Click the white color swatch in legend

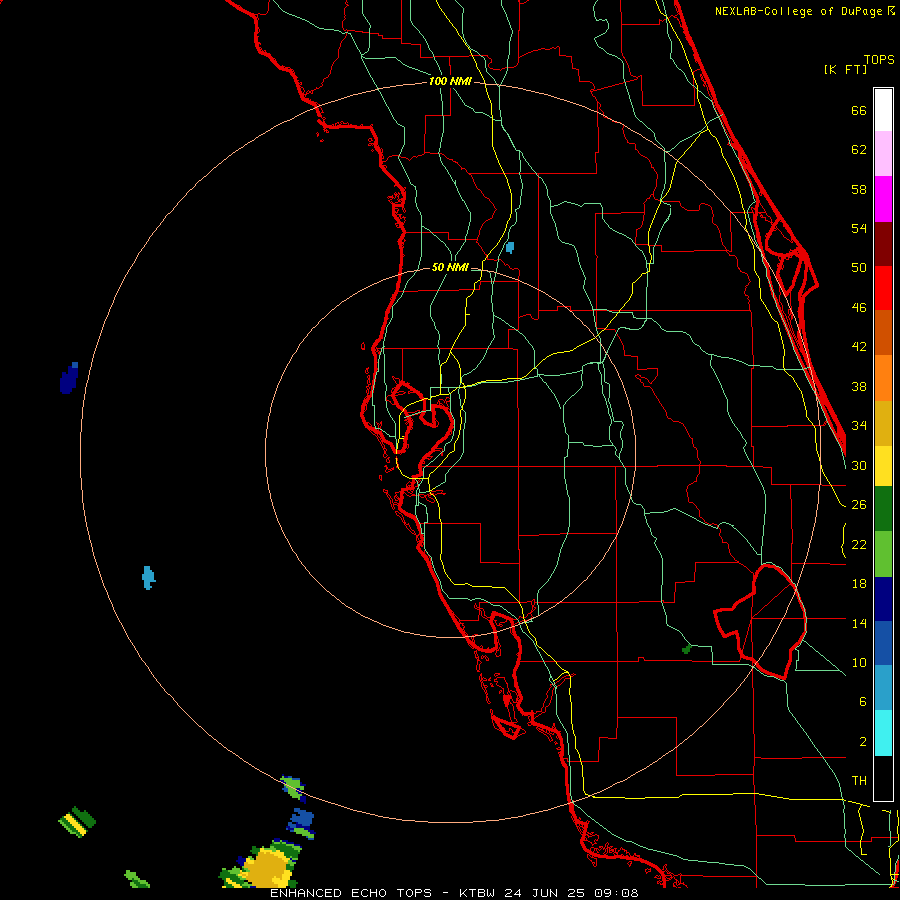coord(883,110)
